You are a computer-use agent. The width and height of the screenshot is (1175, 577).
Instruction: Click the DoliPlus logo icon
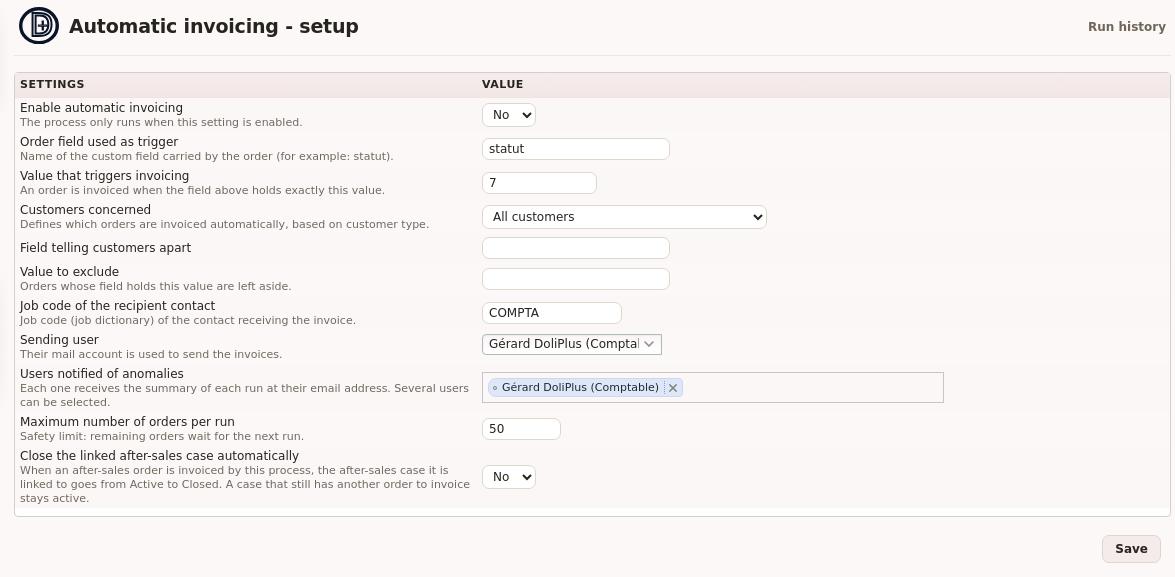(x=39, y=26)
